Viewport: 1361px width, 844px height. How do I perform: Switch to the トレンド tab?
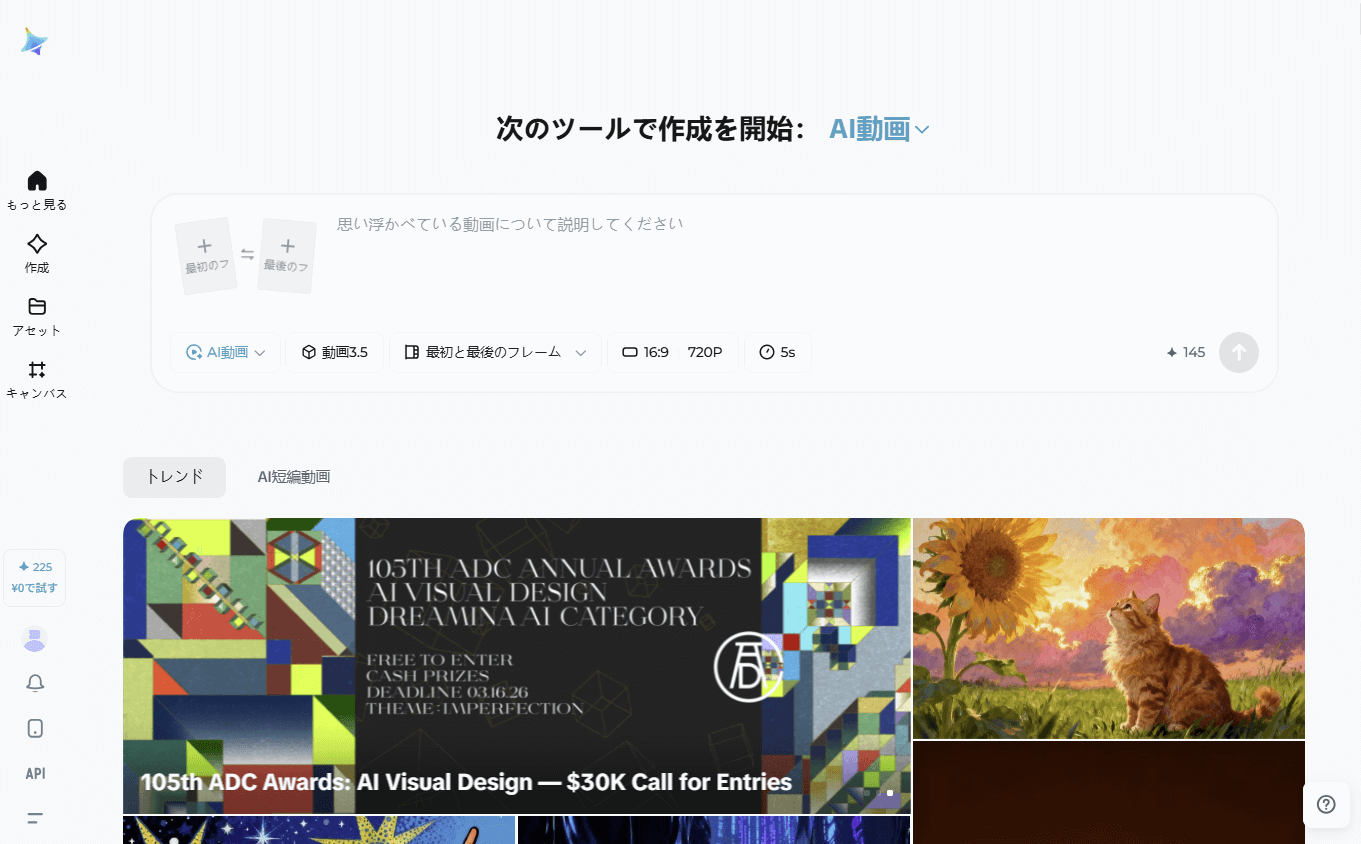point(174,477)
